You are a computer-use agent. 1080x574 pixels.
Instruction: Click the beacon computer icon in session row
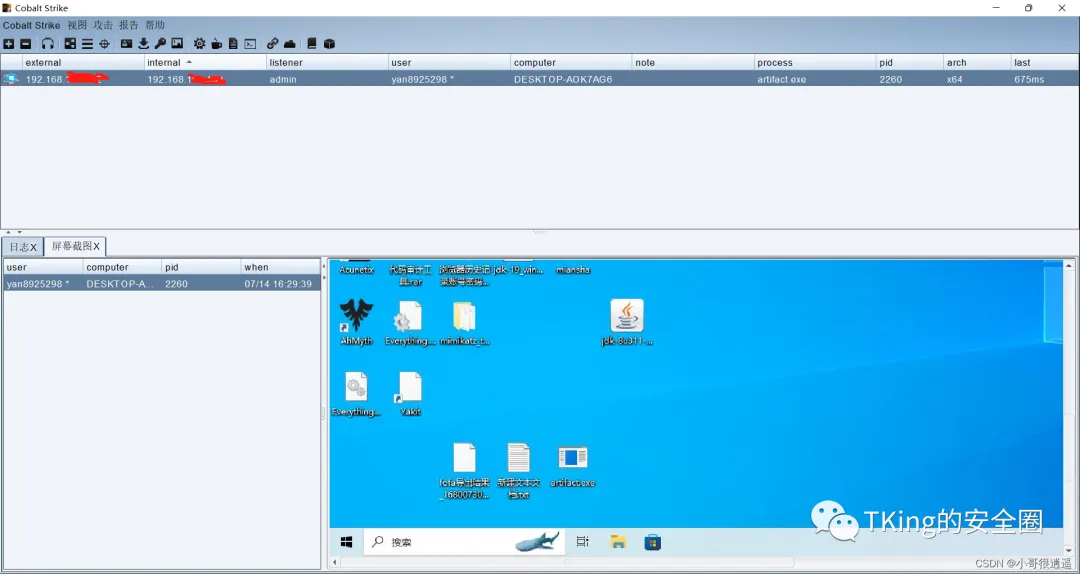click(11, 79)
